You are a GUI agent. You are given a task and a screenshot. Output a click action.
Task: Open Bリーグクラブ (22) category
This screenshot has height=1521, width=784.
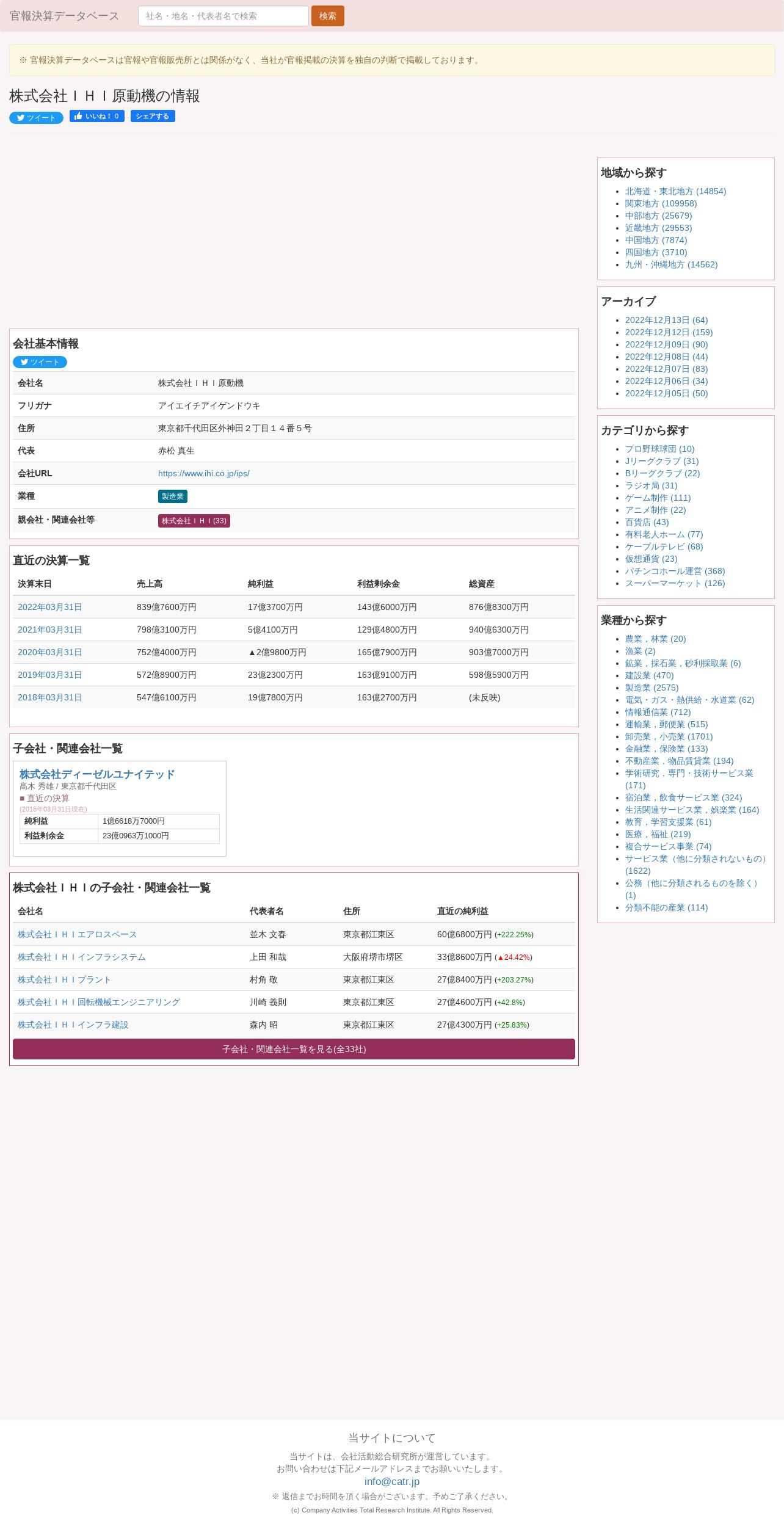(662, 473)
